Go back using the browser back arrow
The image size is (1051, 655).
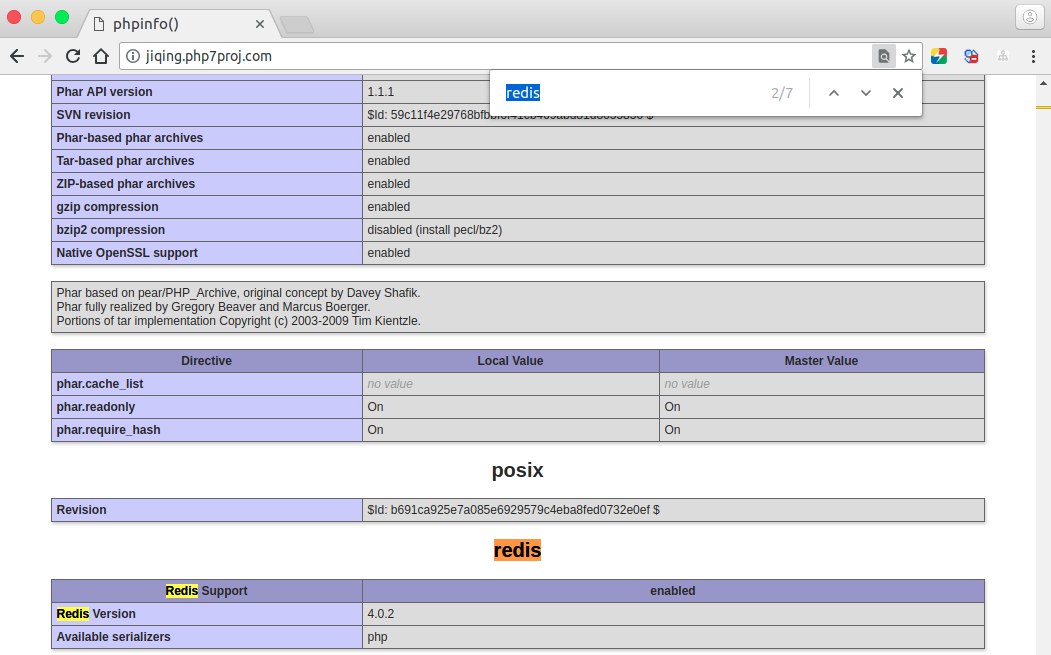click(x=17, y=56)
